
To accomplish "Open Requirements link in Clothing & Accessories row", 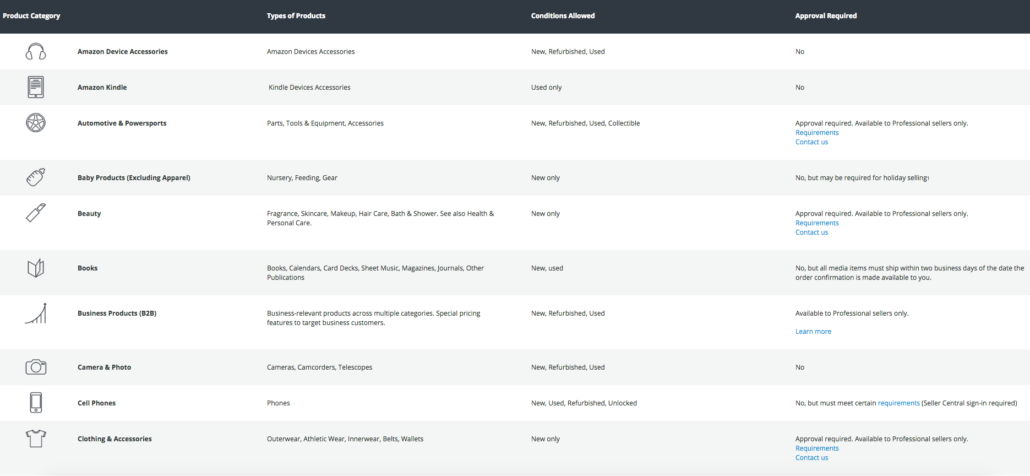I will point(817,448).
